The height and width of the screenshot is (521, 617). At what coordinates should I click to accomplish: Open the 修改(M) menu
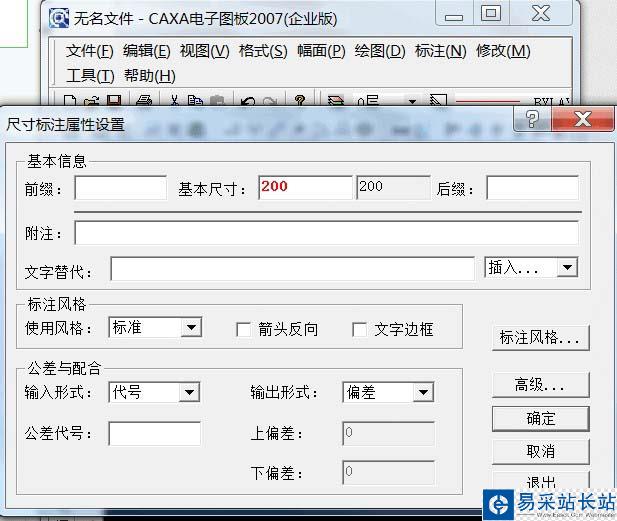coord(503,51)
